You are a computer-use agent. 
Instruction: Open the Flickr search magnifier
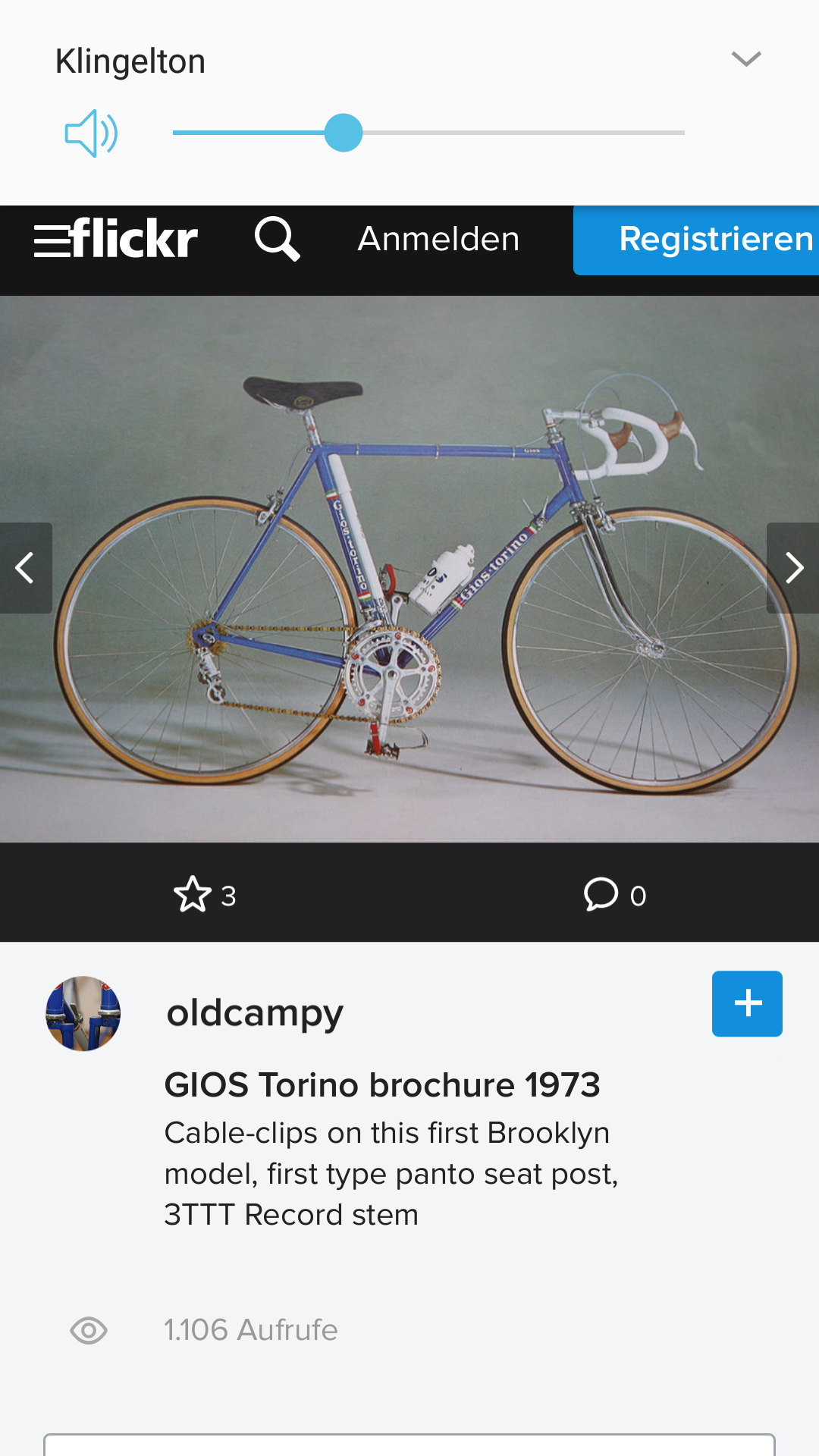[277, 239]
